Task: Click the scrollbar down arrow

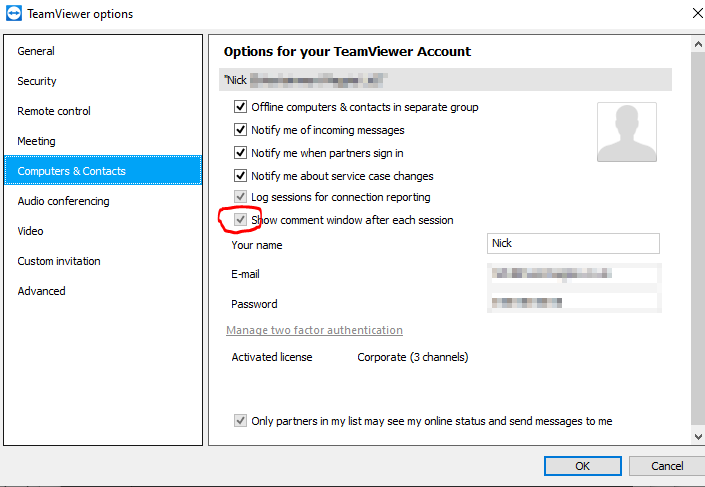Action: 698,436
